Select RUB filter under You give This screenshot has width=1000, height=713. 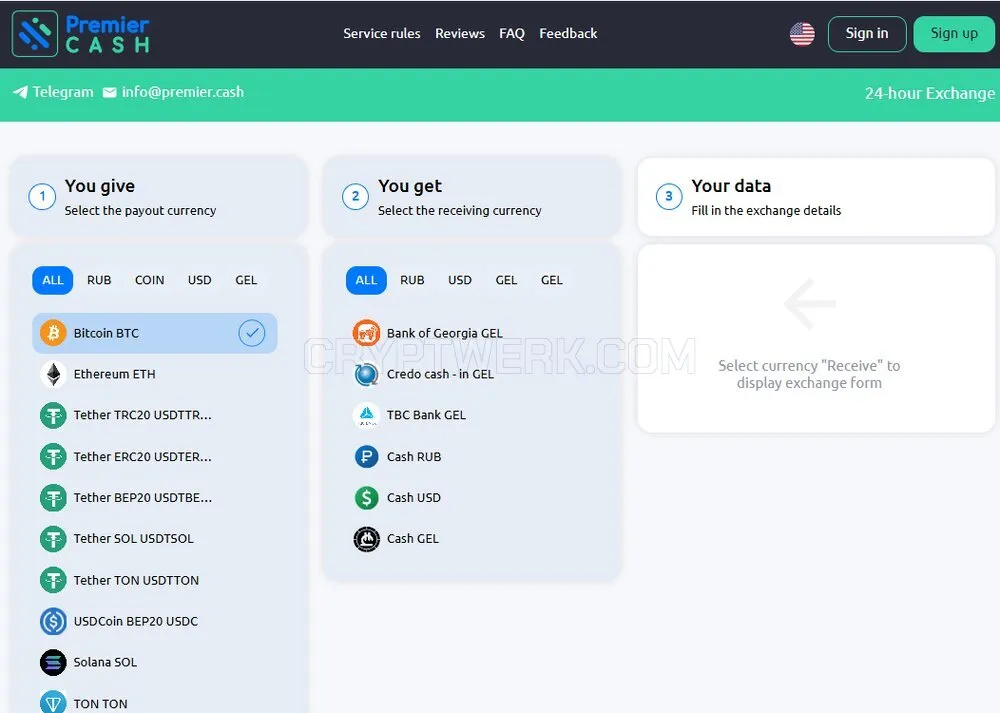click(99, 280)
